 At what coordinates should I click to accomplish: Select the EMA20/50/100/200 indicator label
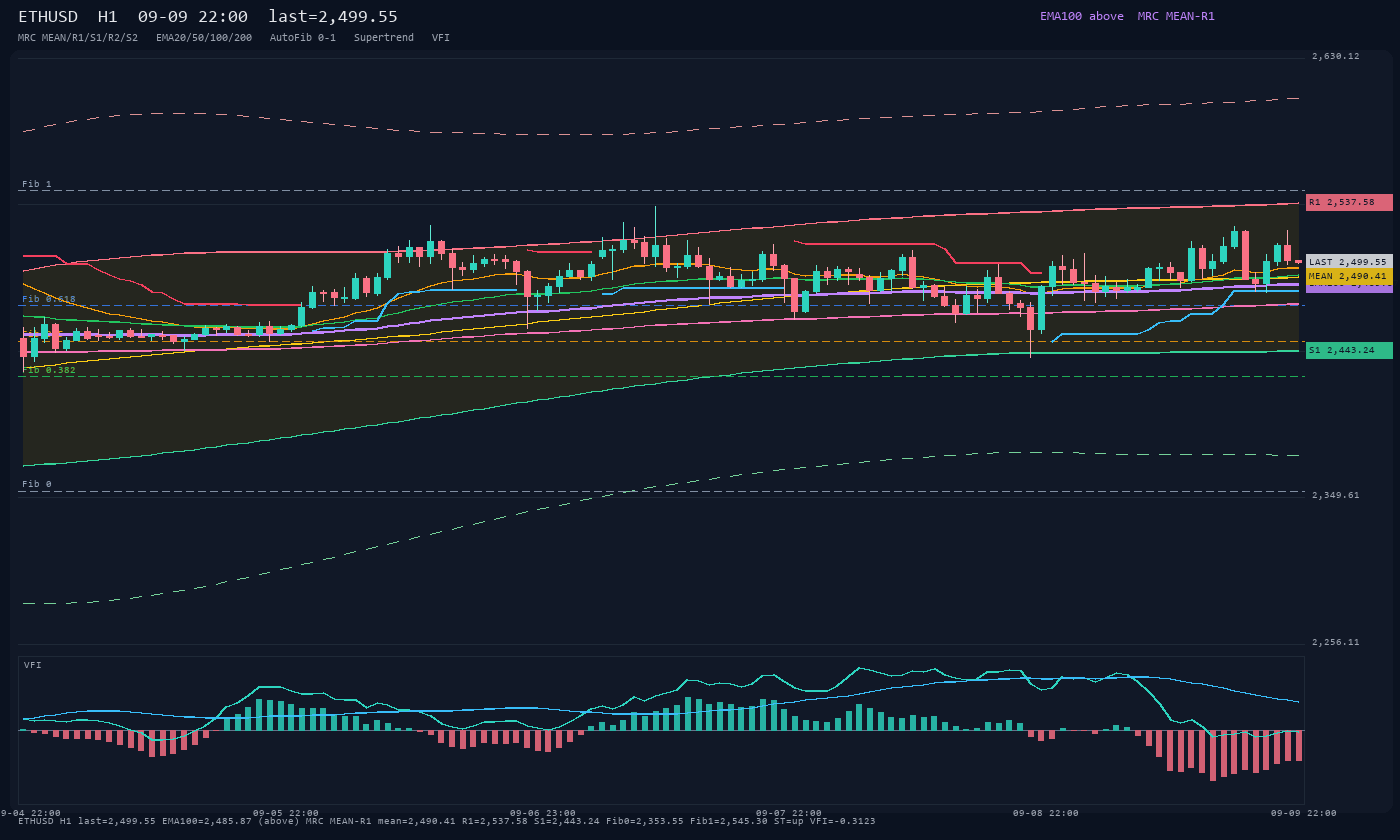(x=204, y=37)
